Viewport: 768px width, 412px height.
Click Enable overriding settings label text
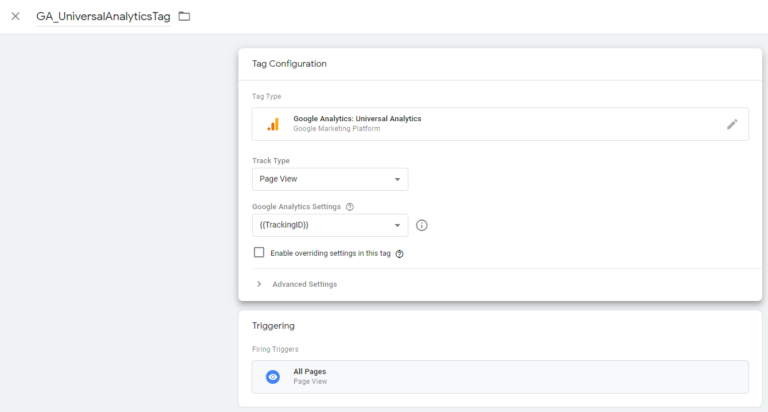331,253
